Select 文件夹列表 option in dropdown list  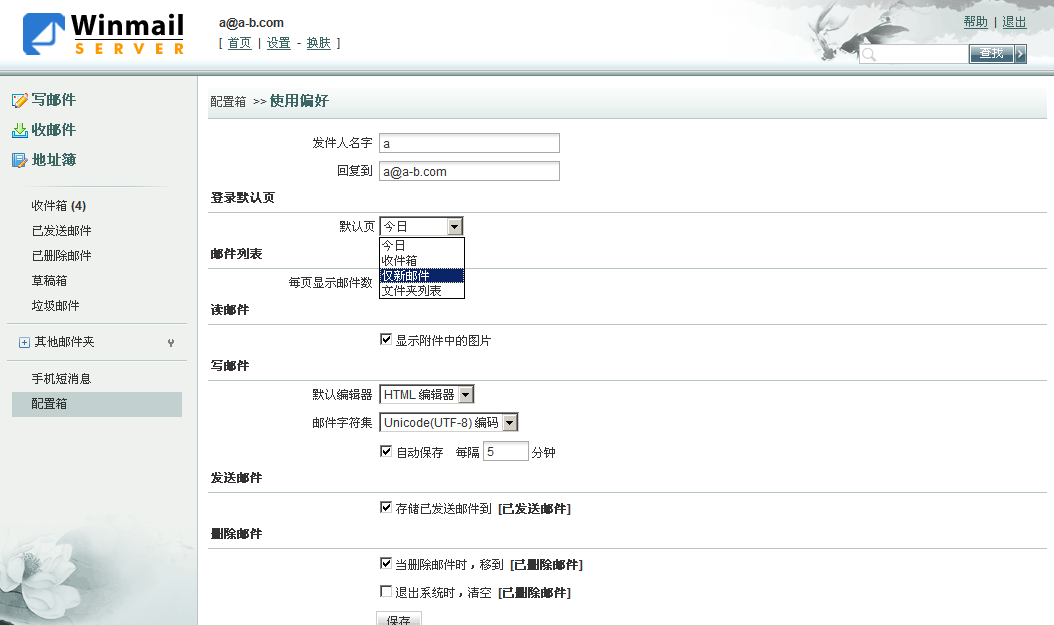pyautogui.click(x=421, y=290)
